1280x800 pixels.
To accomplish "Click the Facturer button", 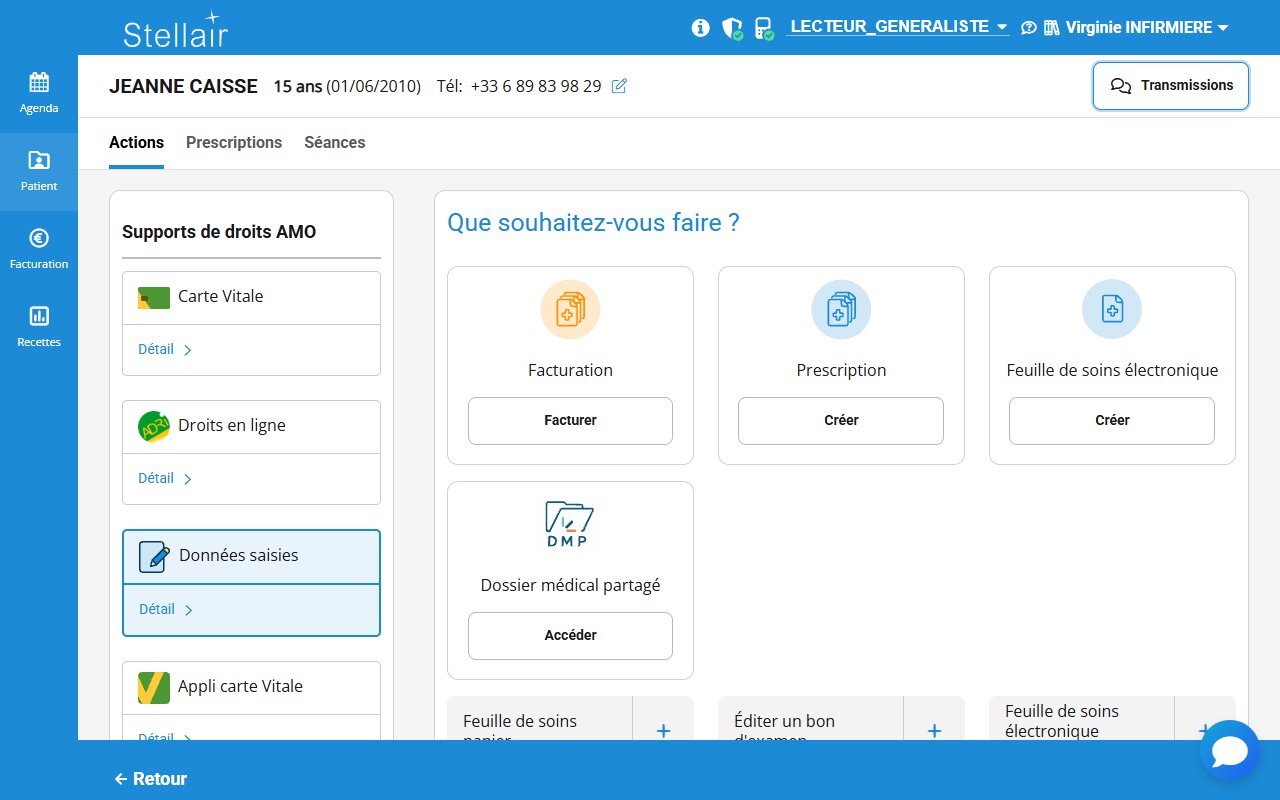I will pos(569,420).
